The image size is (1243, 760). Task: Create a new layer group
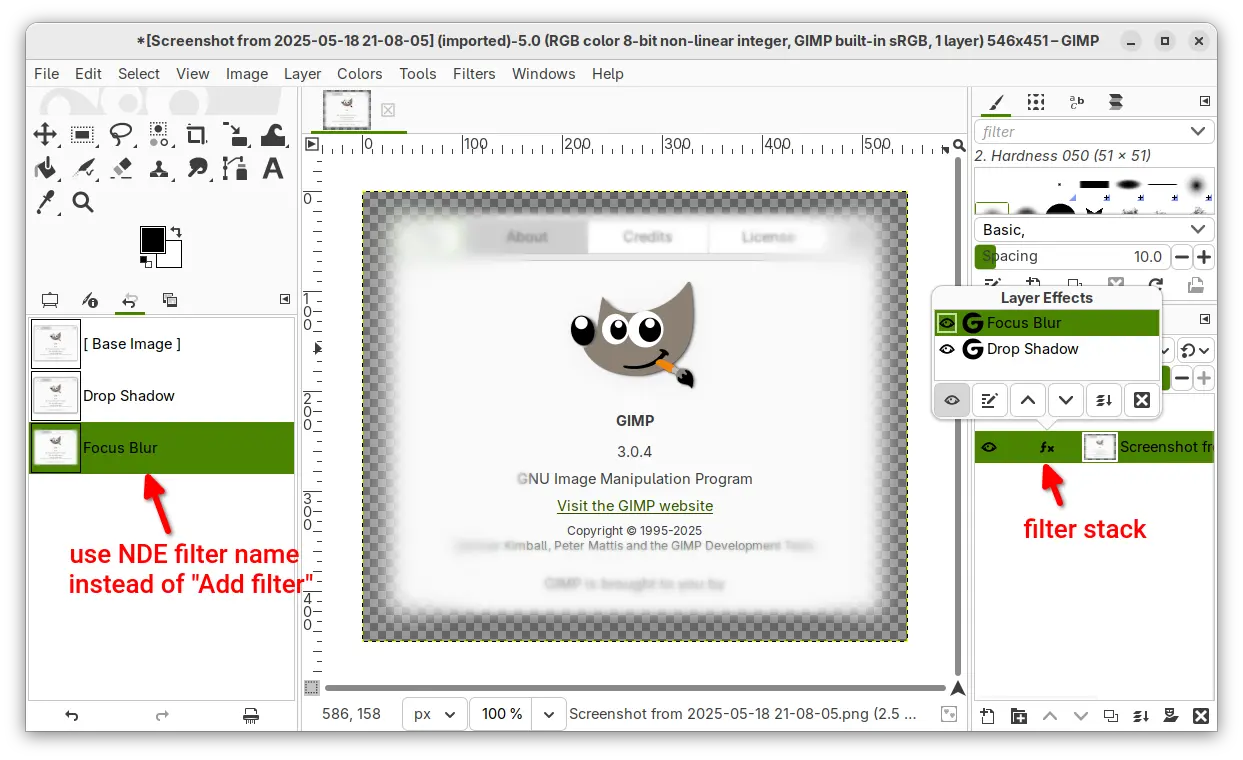1018,716
